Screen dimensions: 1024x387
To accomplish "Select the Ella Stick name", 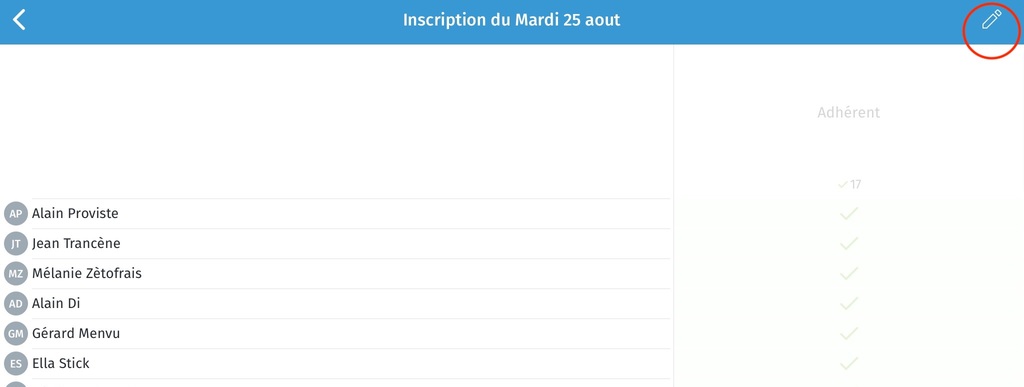I will coord(61,364).
